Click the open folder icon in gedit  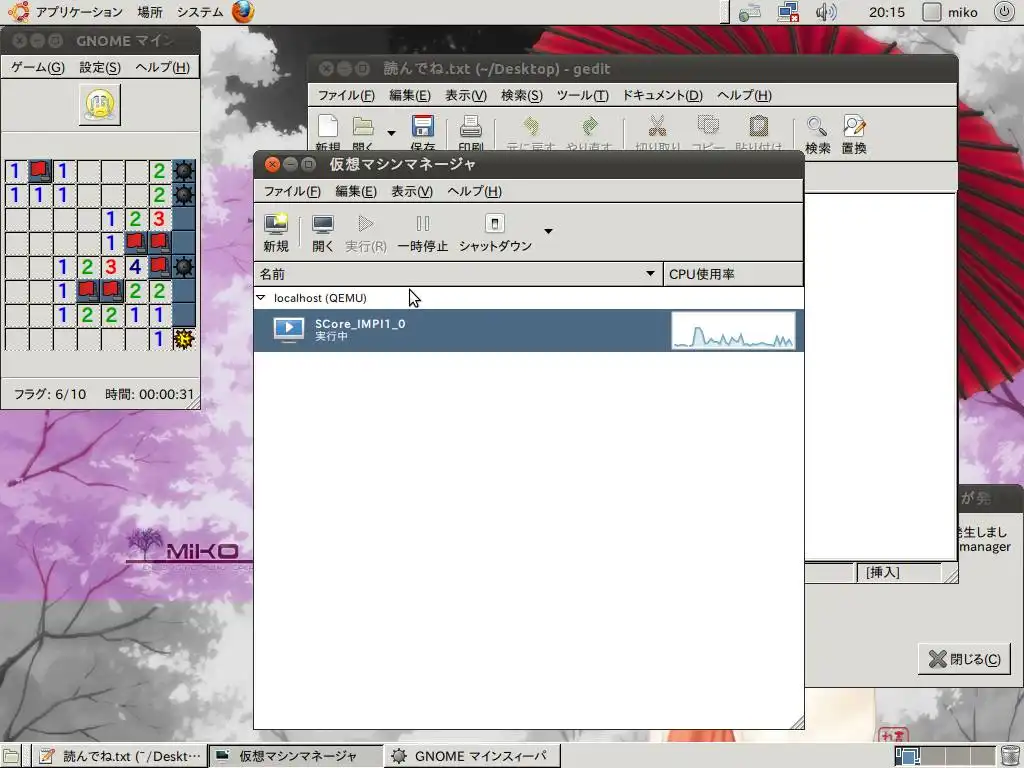click(363, 127)
